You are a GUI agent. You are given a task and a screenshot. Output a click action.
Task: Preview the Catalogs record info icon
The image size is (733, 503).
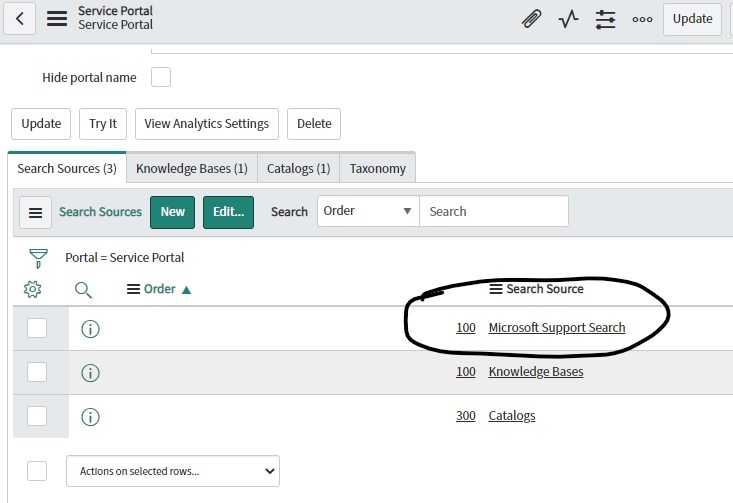[90, 417]
